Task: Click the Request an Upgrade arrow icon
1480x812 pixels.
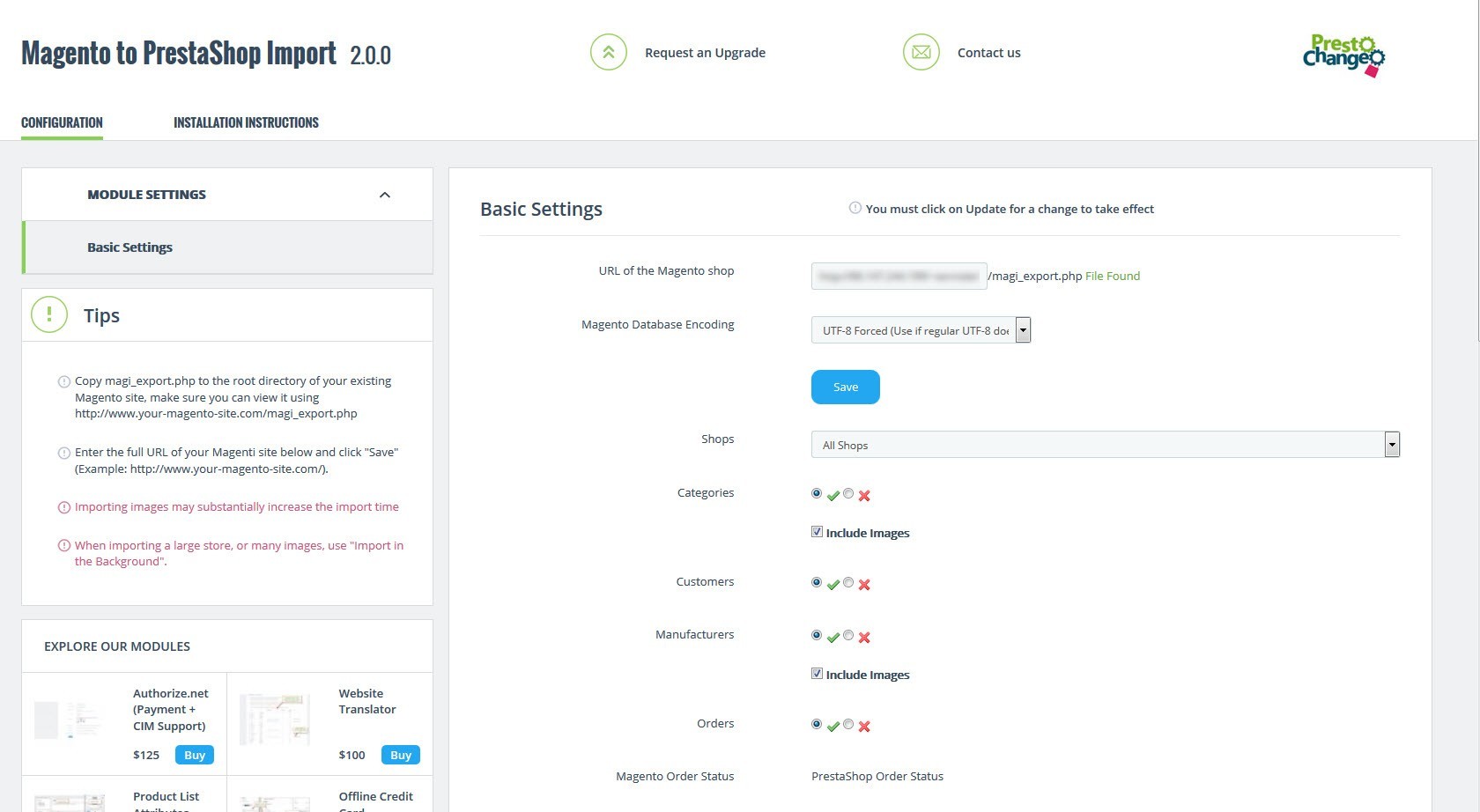Action: tap(609, 52)
